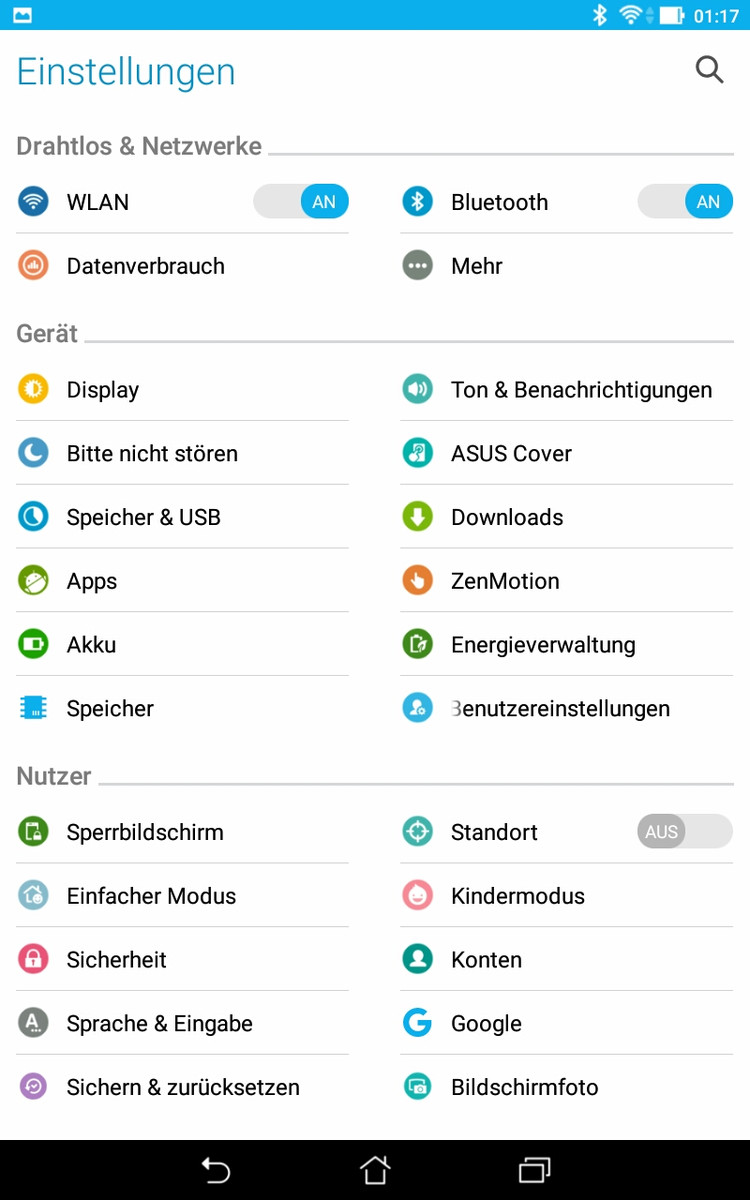This screenshot has width=750, height=1200.
Task: Open the recent apps overview button
Action: click(535, 1170)
